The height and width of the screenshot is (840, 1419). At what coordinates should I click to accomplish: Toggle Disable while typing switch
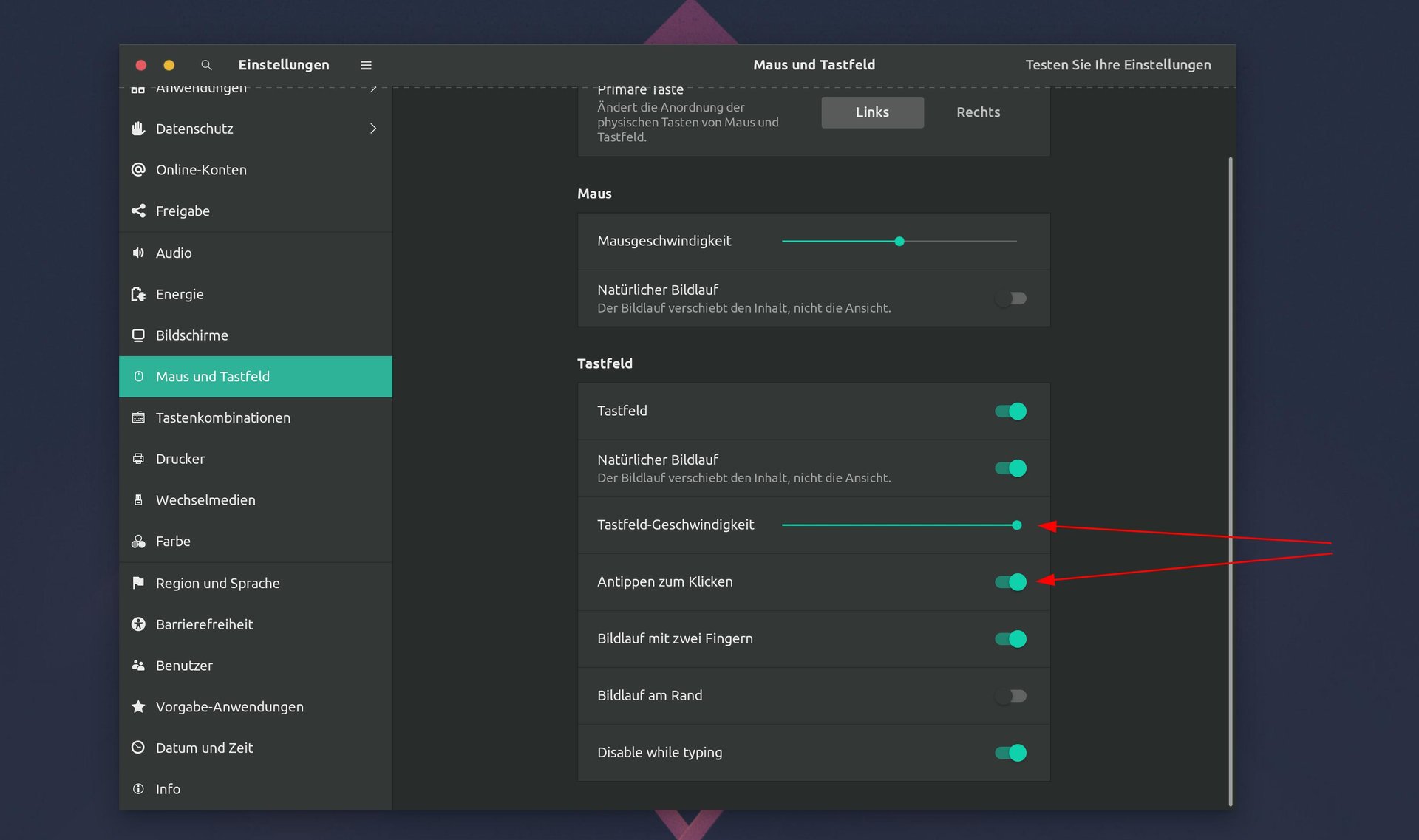pyautogui.click(x=1010, y=753)
